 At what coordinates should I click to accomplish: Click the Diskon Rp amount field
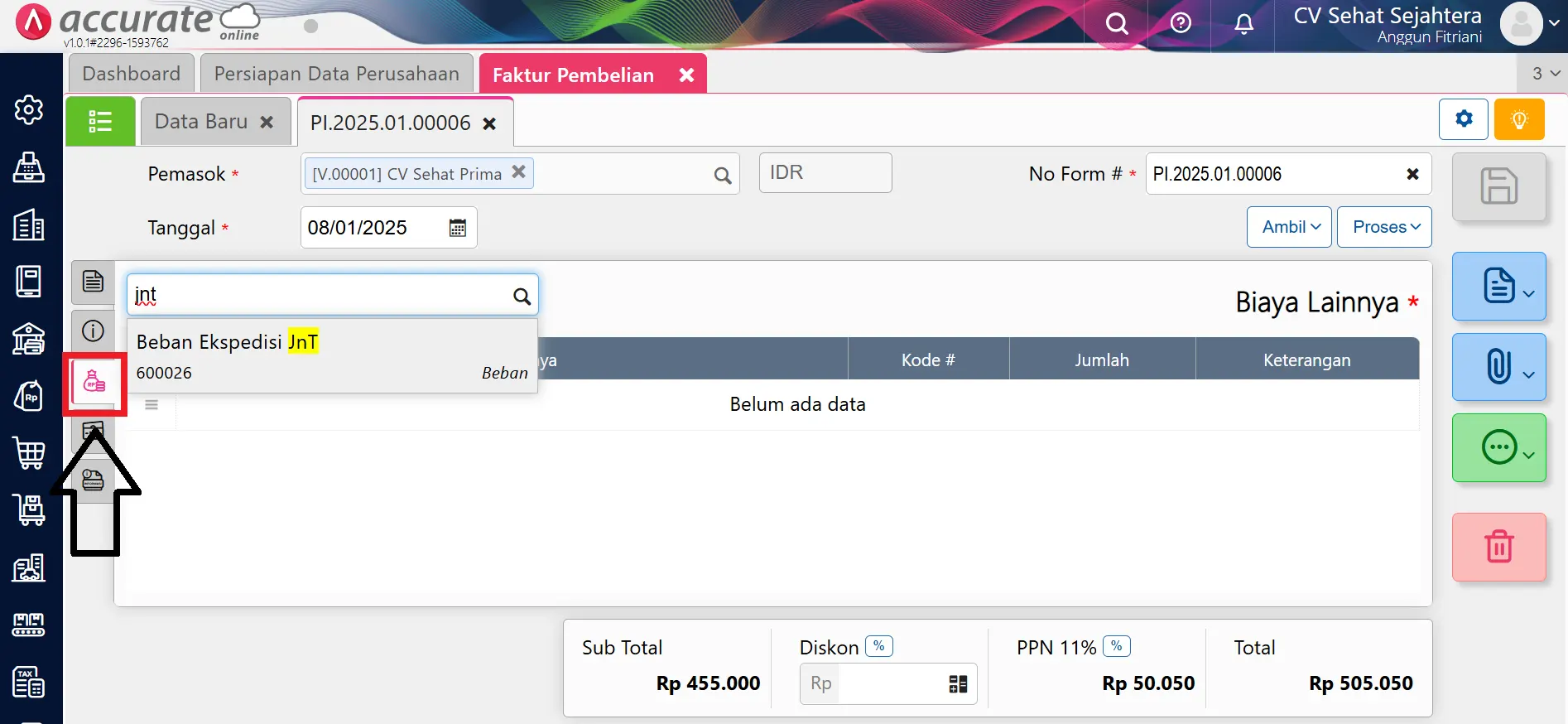[x=890, y=683]
